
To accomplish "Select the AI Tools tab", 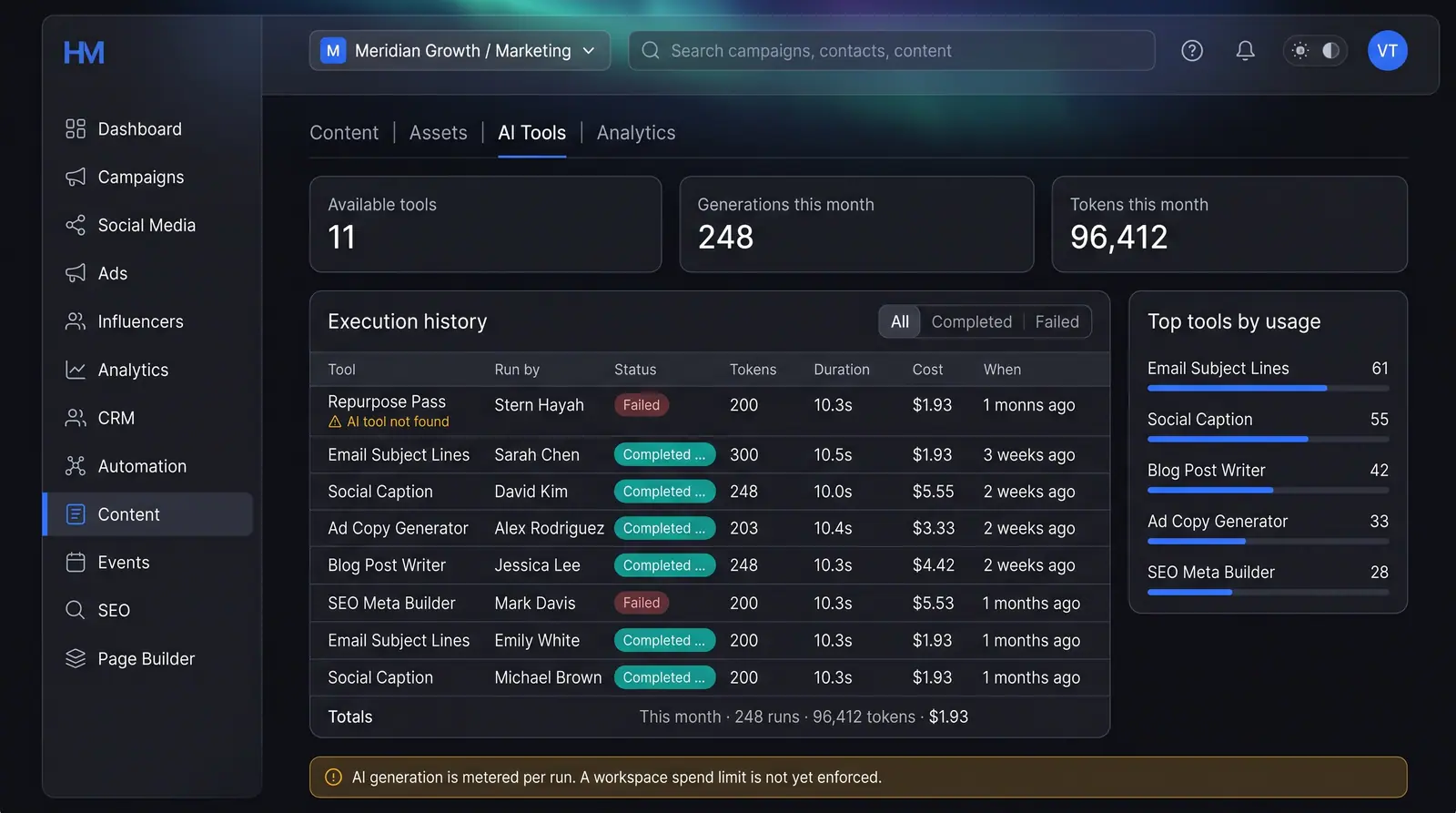I will (x=531, y=133).
